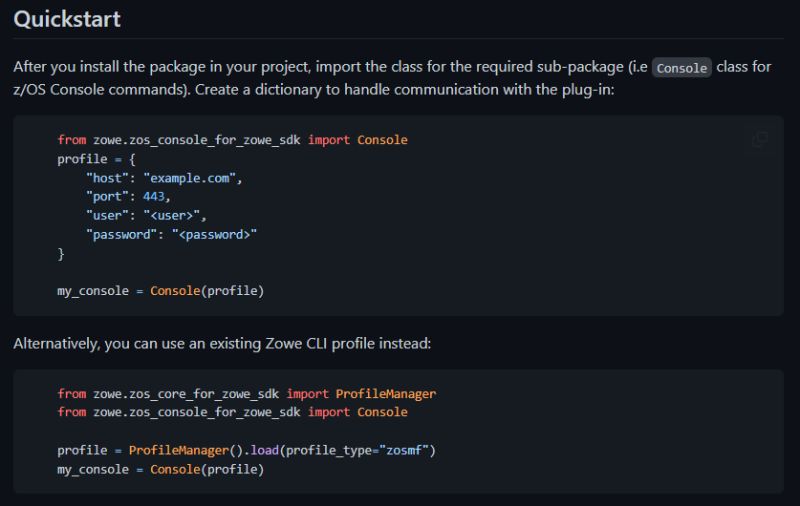Click zowe.zos_core_for_zowe_sdk module name

(186, 394)
